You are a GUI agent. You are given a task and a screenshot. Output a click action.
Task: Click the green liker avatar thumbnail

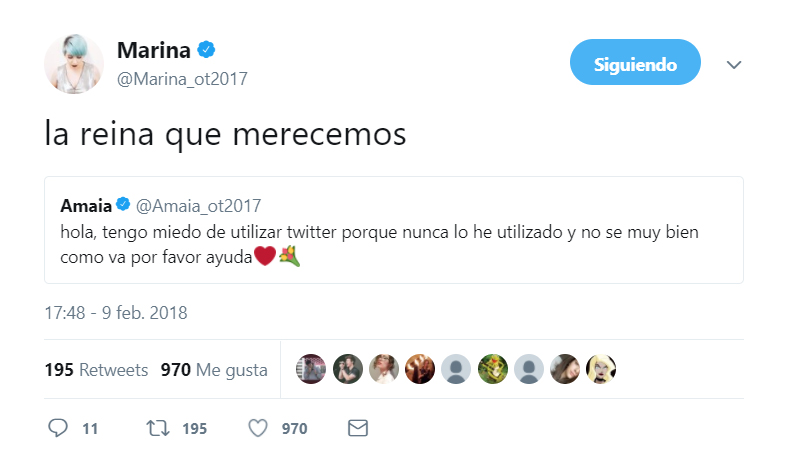click(x=492, y=369)
